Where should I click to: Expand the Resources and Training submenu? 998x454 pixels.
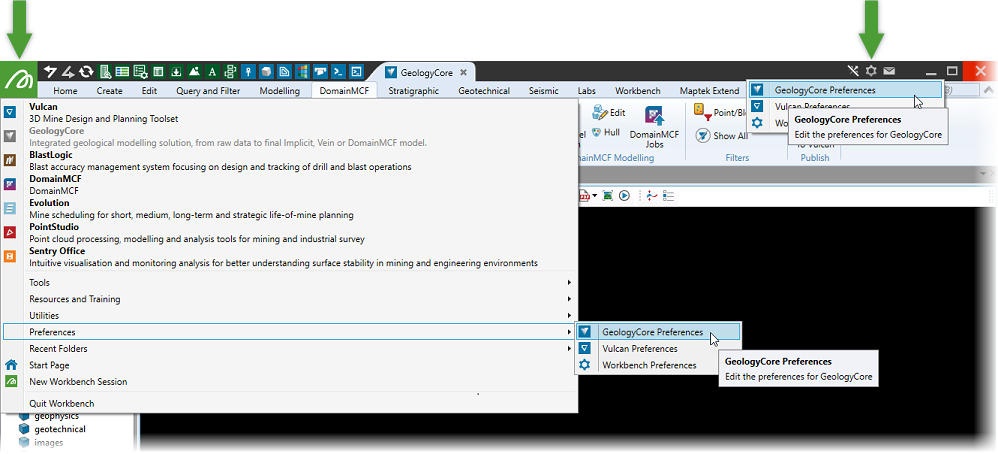click(290, 299)
